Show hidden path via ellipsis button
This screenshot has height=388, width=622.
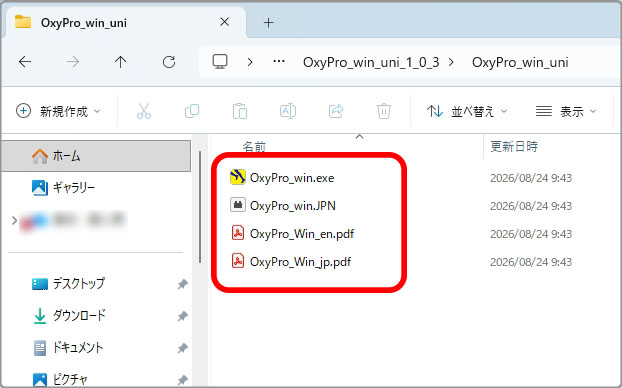279,61
